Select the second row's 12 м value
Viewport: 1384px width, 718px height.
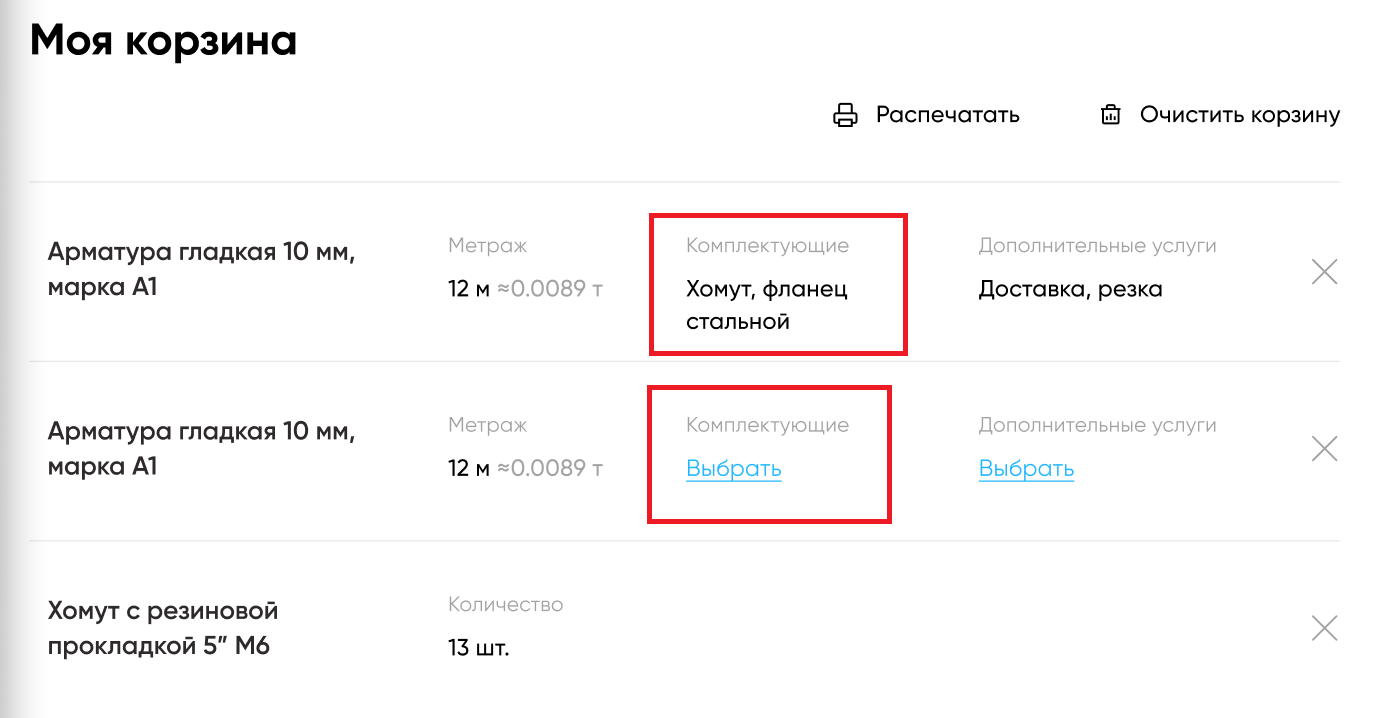pos(469,469)
